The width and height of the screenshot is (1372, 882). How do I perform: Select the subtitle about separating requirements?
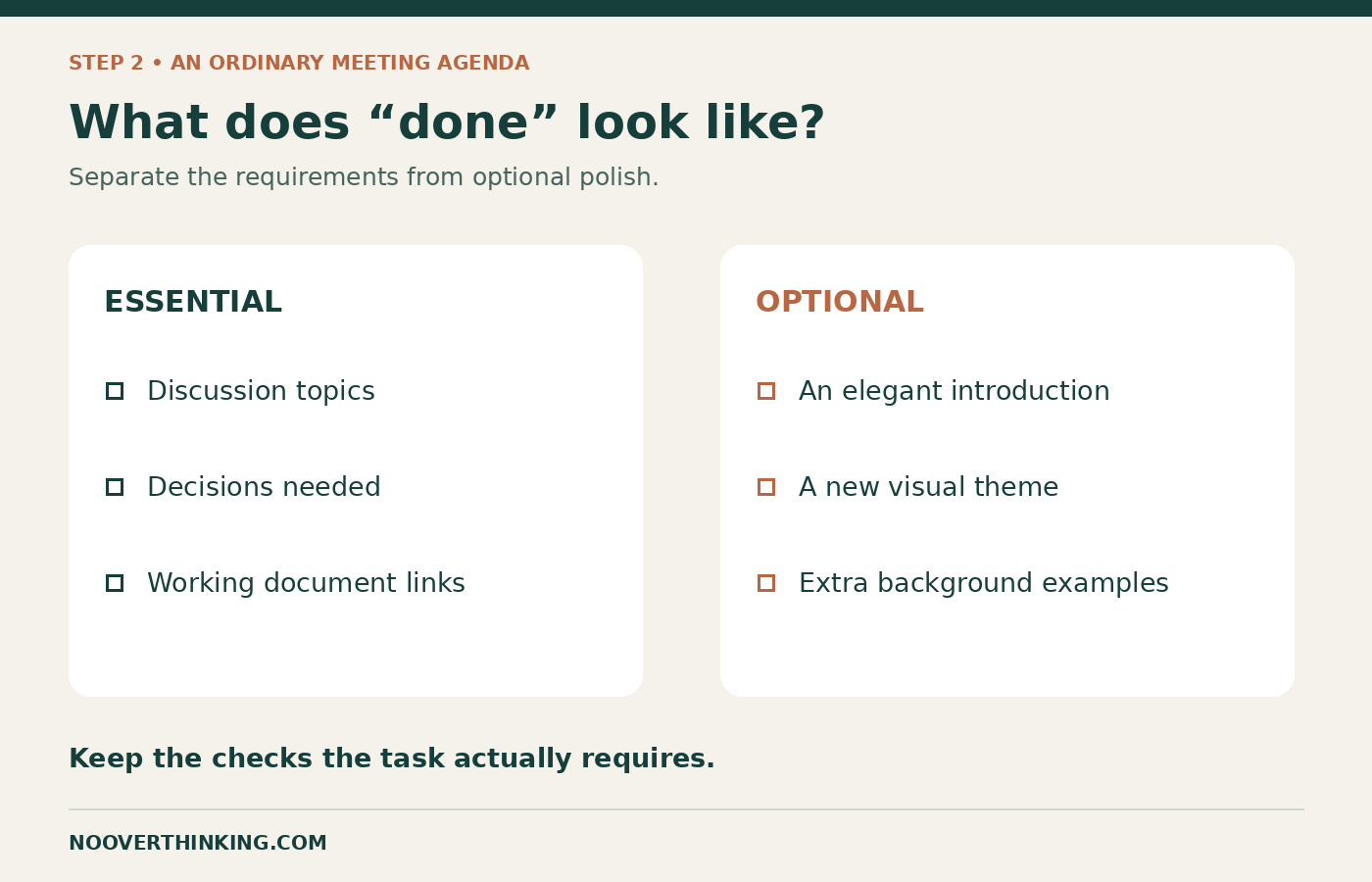tap(364, 177)
